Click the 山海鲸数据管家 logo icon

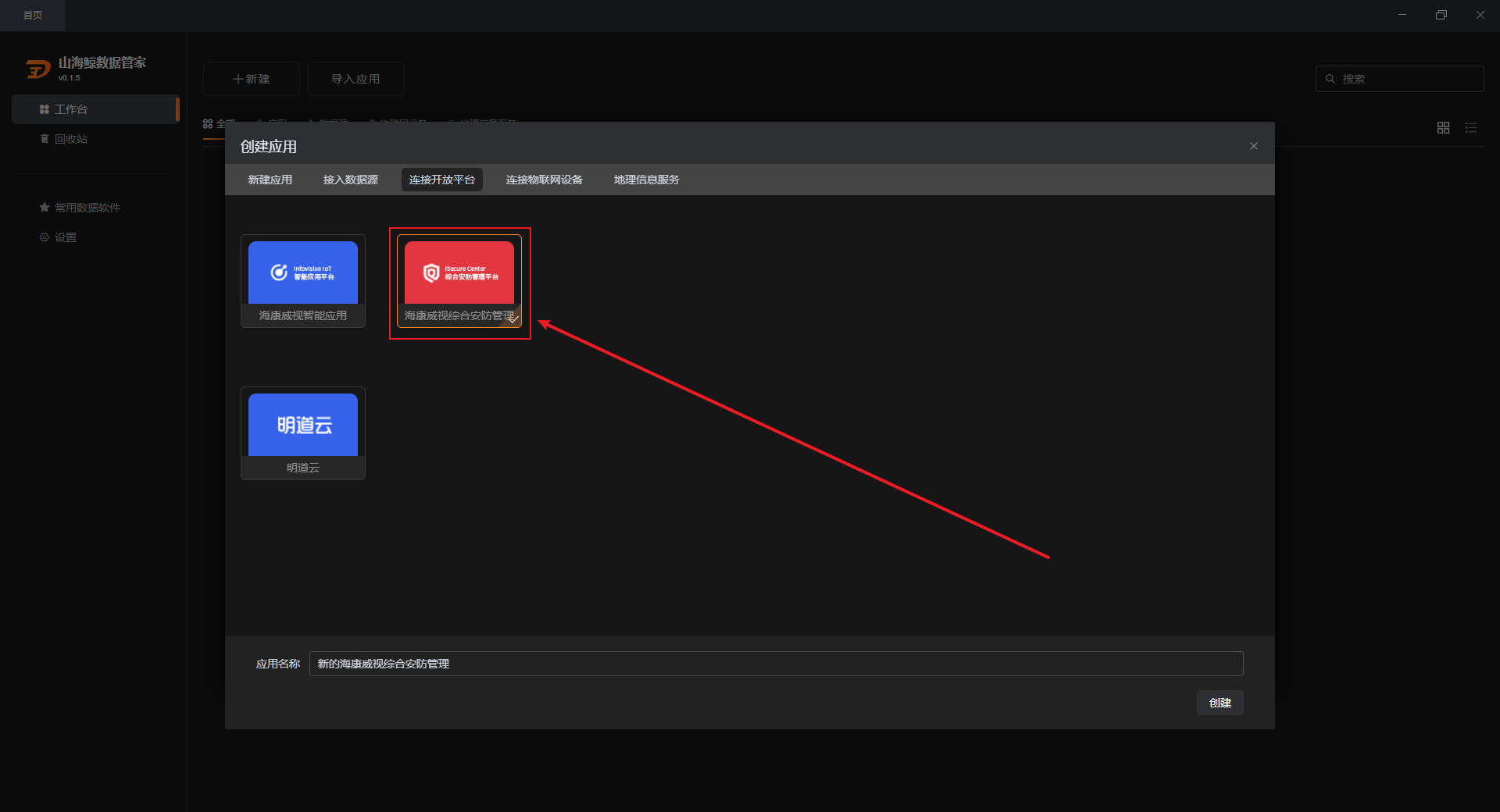click(38, 69)
